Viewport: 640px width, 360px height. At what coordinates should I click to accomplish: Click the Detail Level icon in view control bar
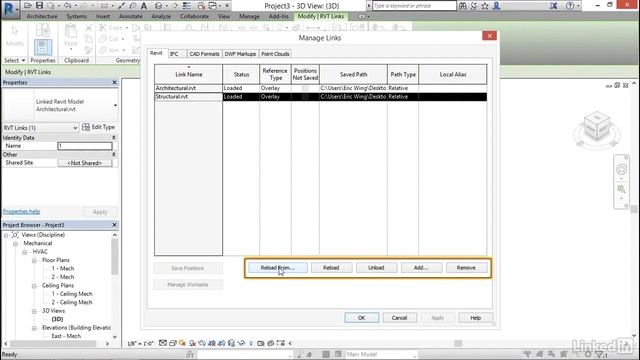(163, 343)
